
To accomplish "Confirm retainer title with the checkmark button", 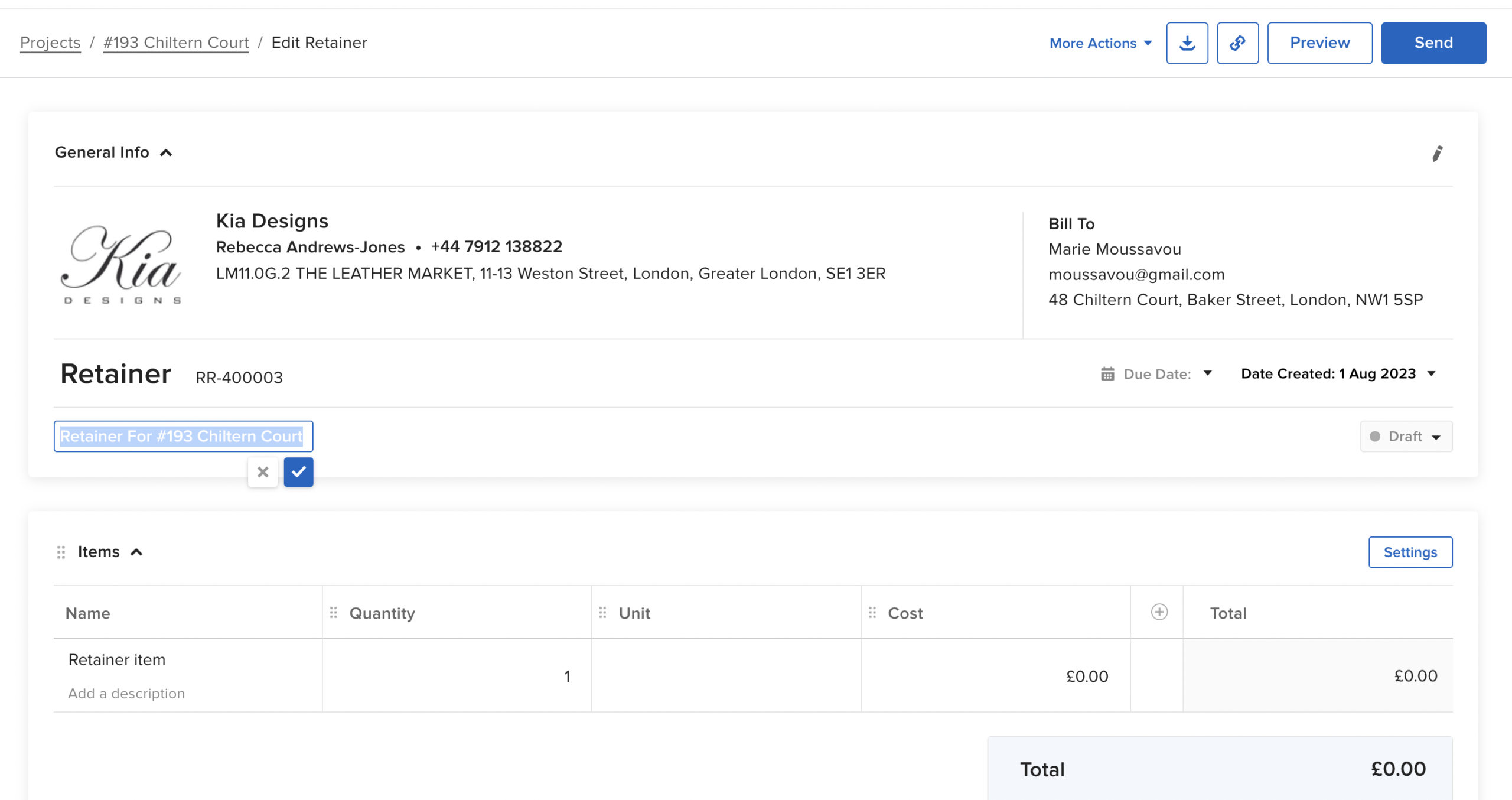I will (x=298, y=471).
